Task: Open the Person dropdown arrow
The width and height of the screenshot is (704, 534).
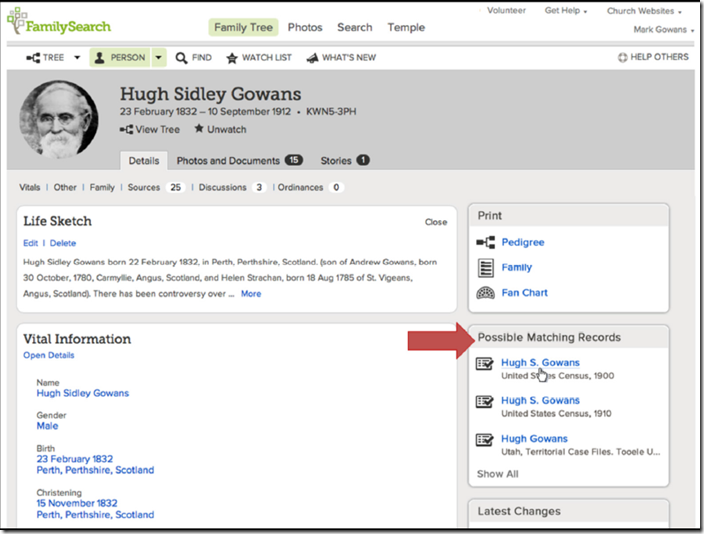Action: (x=159, y=58)
